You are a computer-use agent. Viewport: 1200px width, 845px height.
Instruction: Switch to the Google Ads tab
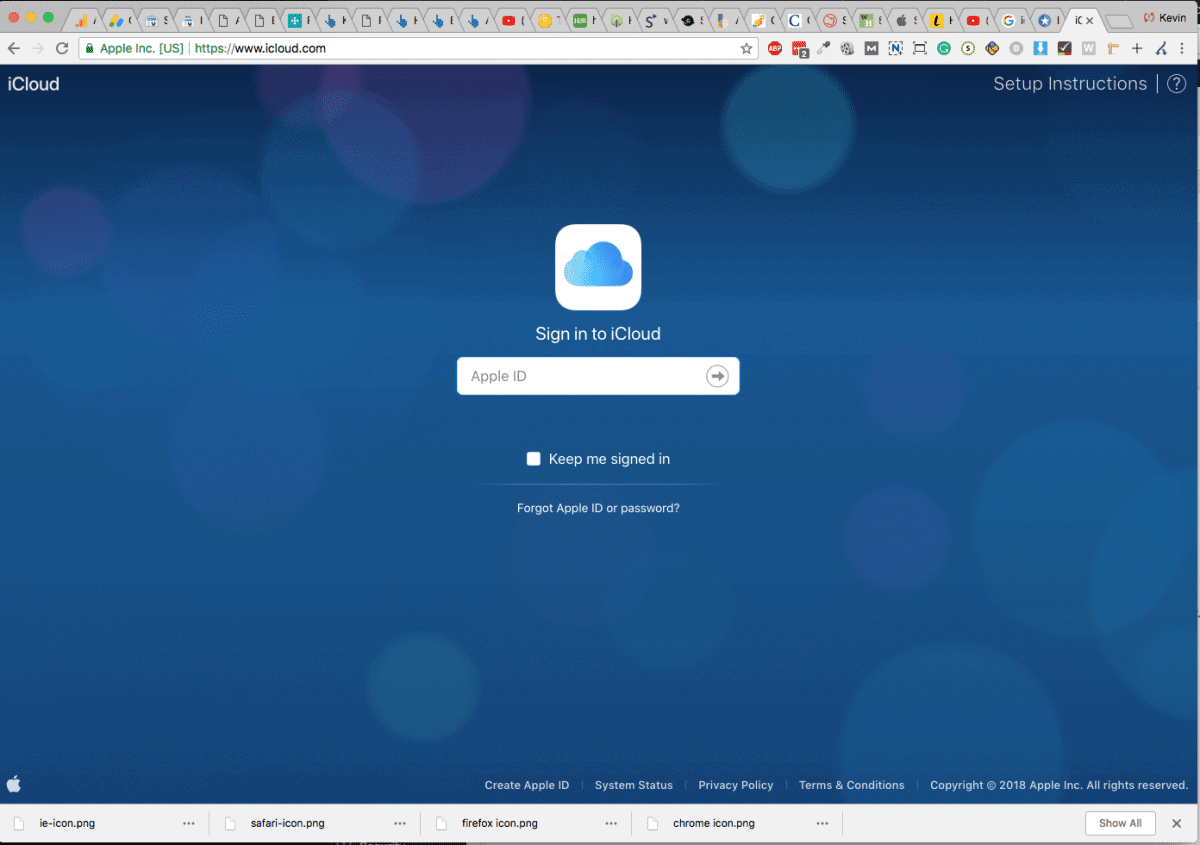[119, 20]
